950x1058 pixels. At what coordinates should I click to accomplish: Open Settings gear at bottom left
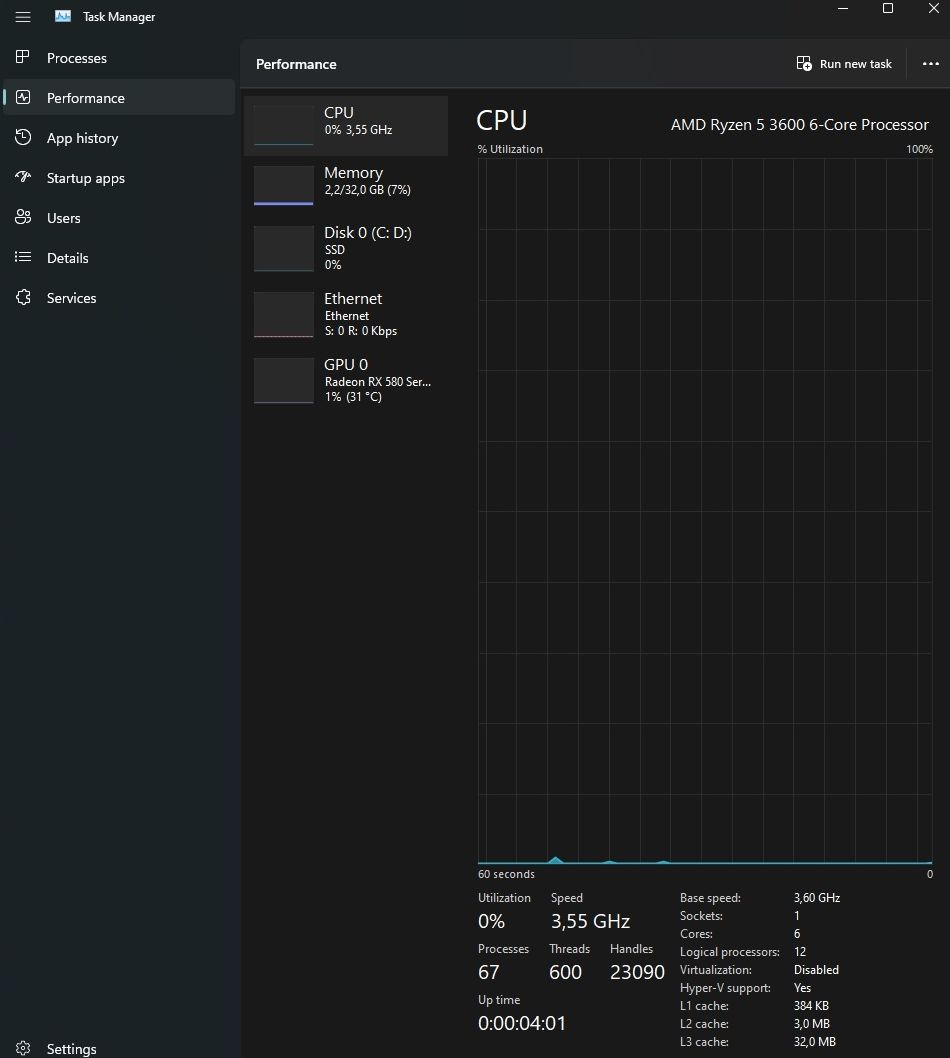(x=23, y=1049)
